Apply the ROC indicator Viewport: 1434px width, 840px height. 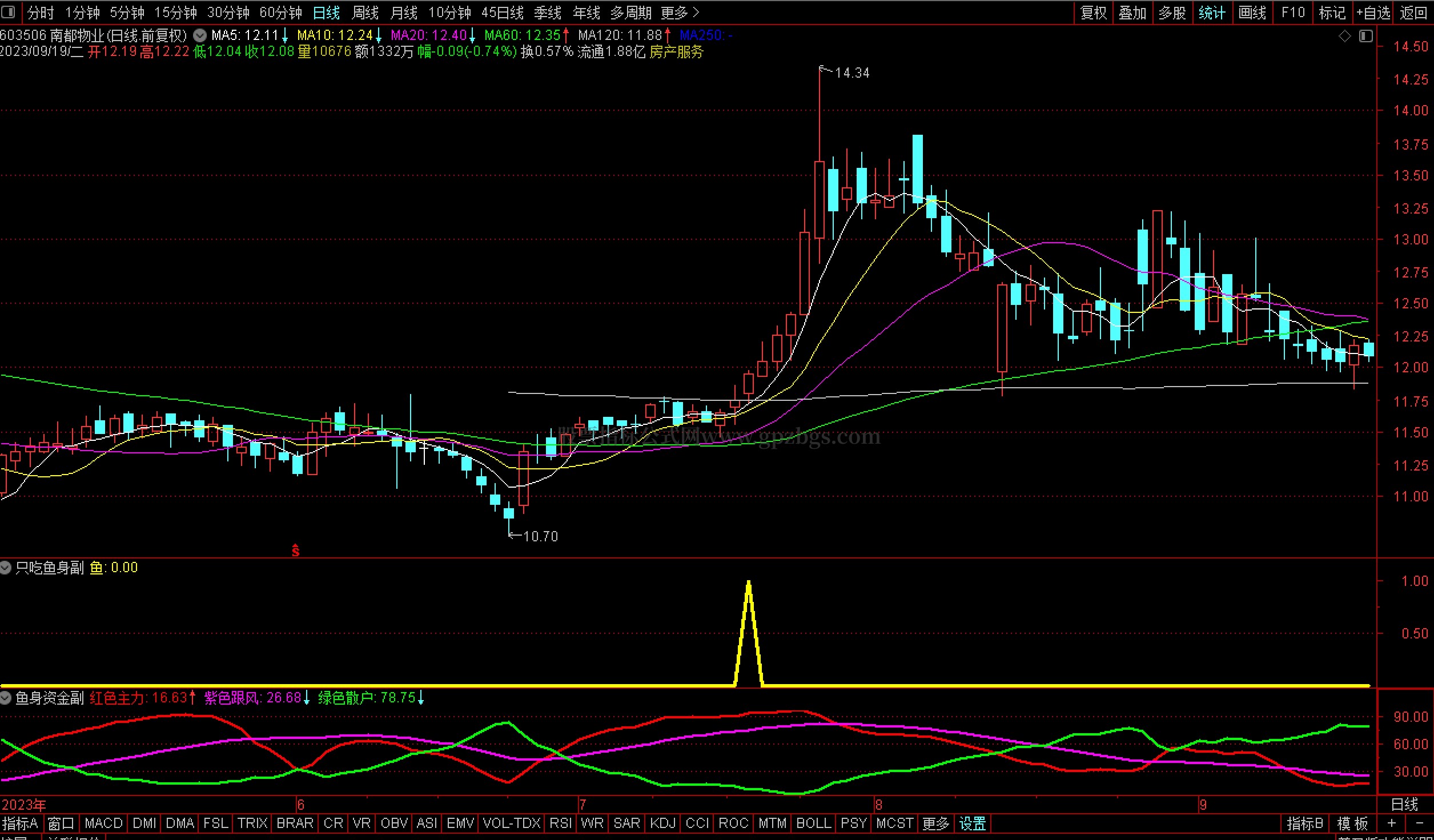(733, 823)
